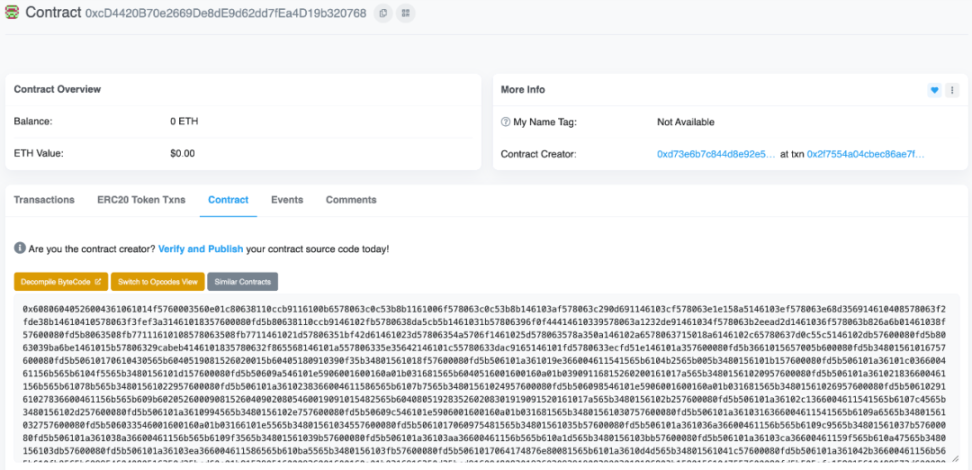Click help icon beside My Name Tag
Image resolution: width=972 pixels, height=470 pixels.
pyautogui.click(x=506, y=122)
